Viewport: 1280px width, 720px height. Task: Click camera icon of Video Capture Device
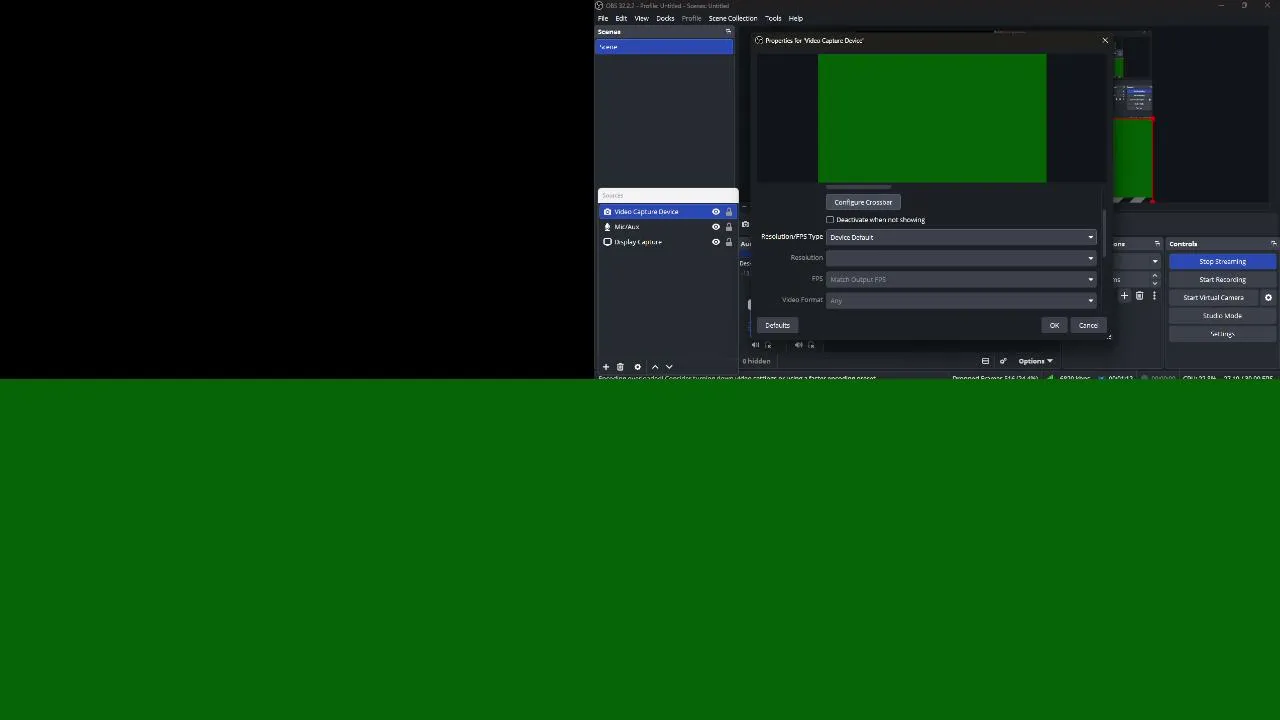[x=607, y=212]
